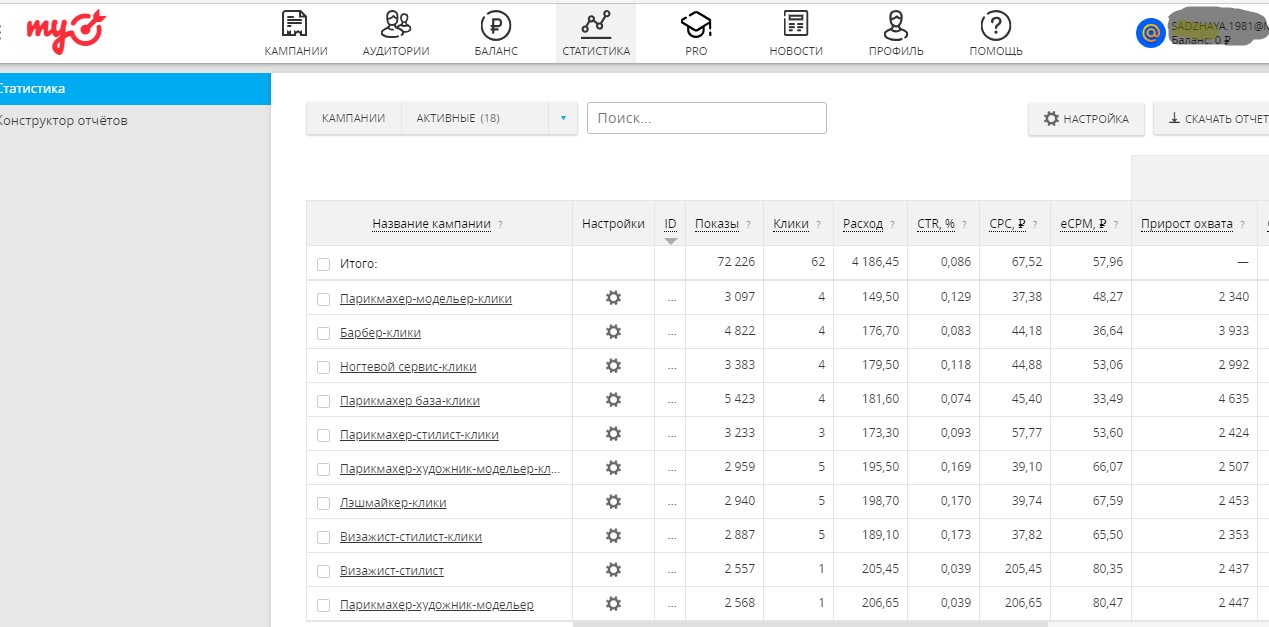Click gear settings for Барбер-клики campaign
This screenshot has height=627, width=1269.
click(613, 332)
